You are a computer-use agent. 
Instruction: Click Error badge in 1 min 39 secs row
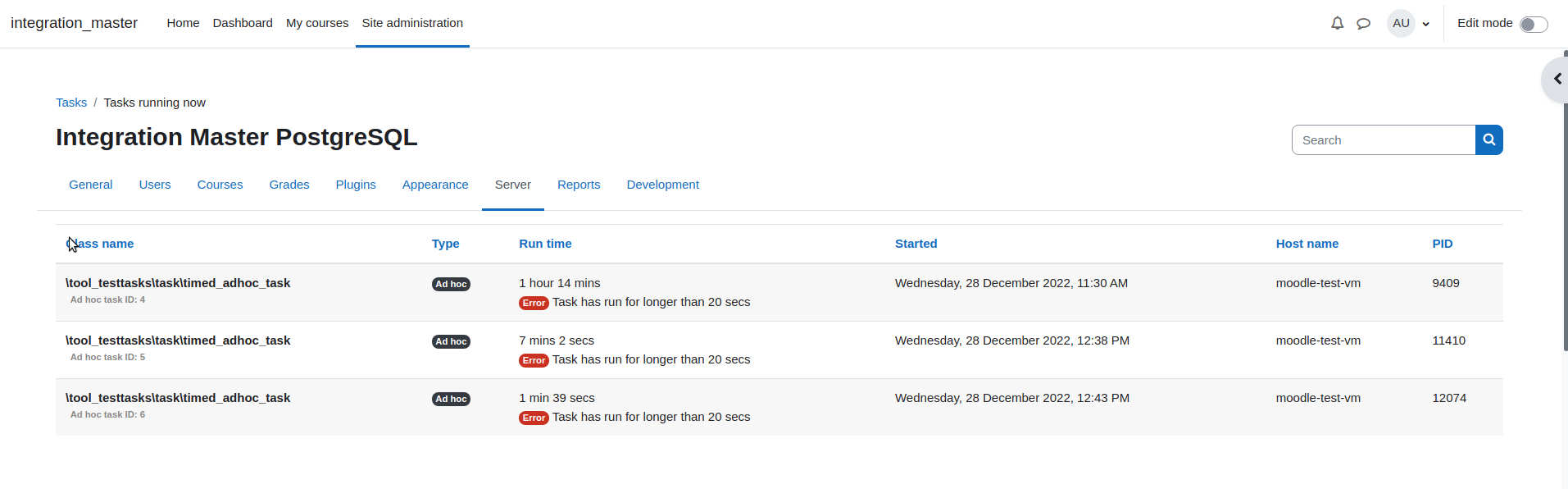pyautogui.click(x=534, y=418)
